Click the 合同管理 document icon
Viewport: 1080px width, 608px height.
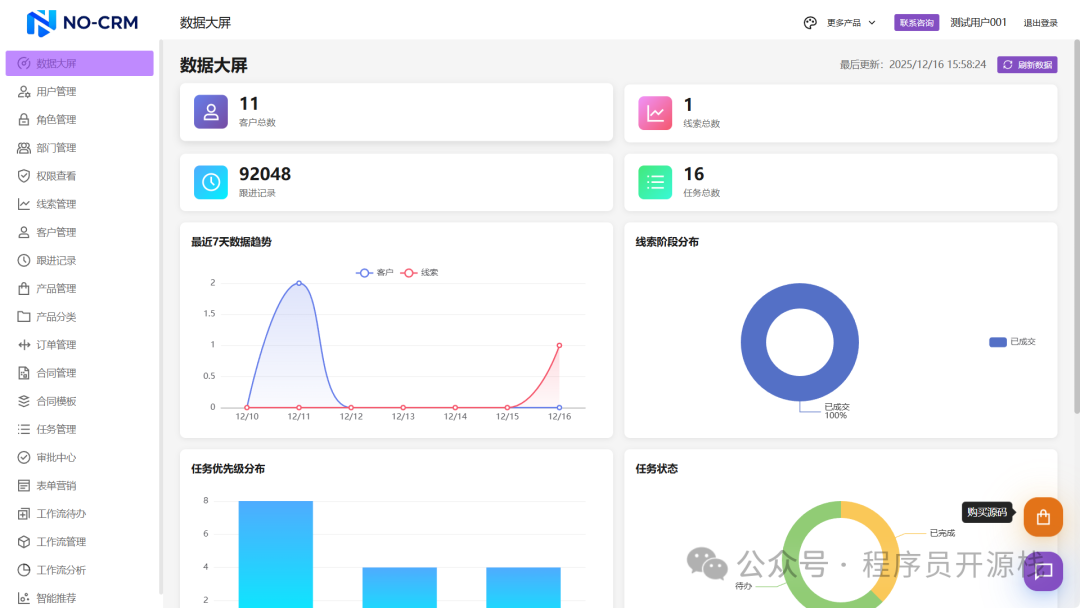(x=23, y=373)
